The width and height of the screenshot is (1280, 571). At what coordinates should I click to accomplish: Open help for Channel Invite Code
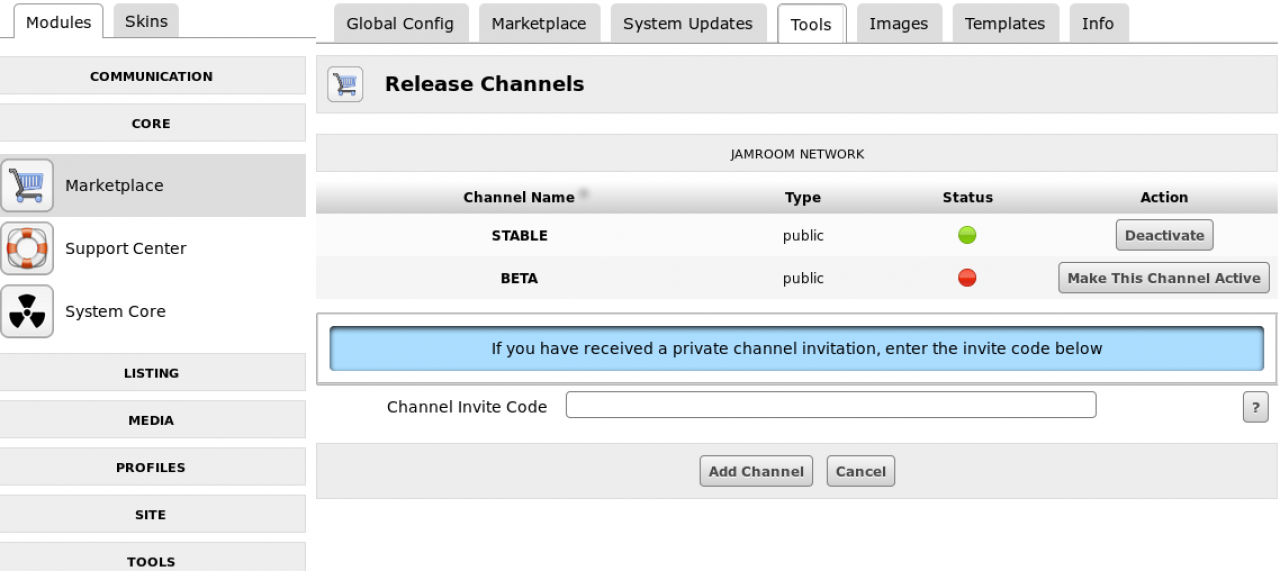tap(1255, 407)
